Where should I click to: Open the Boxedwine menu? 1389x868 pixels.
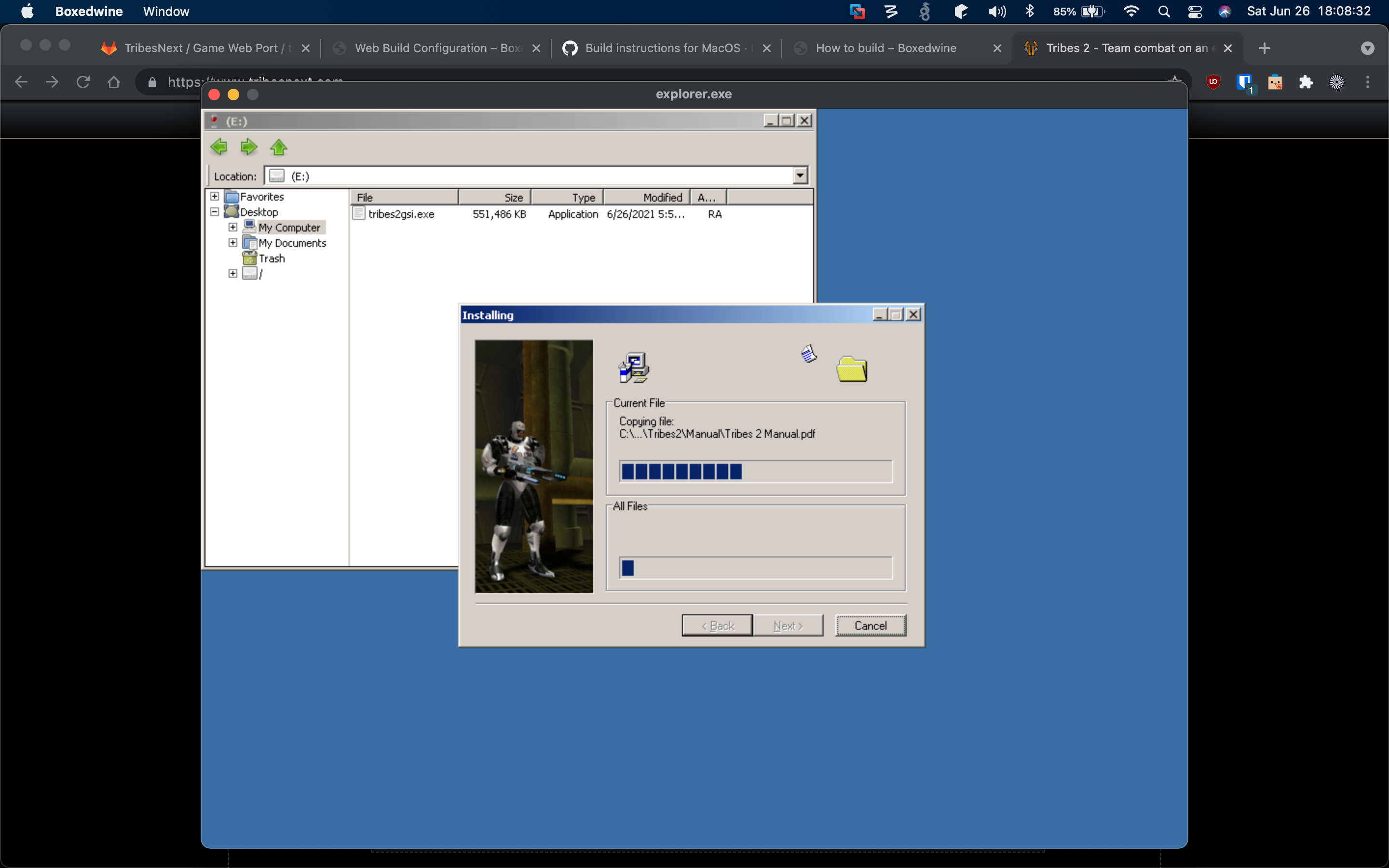pos(89,12)
